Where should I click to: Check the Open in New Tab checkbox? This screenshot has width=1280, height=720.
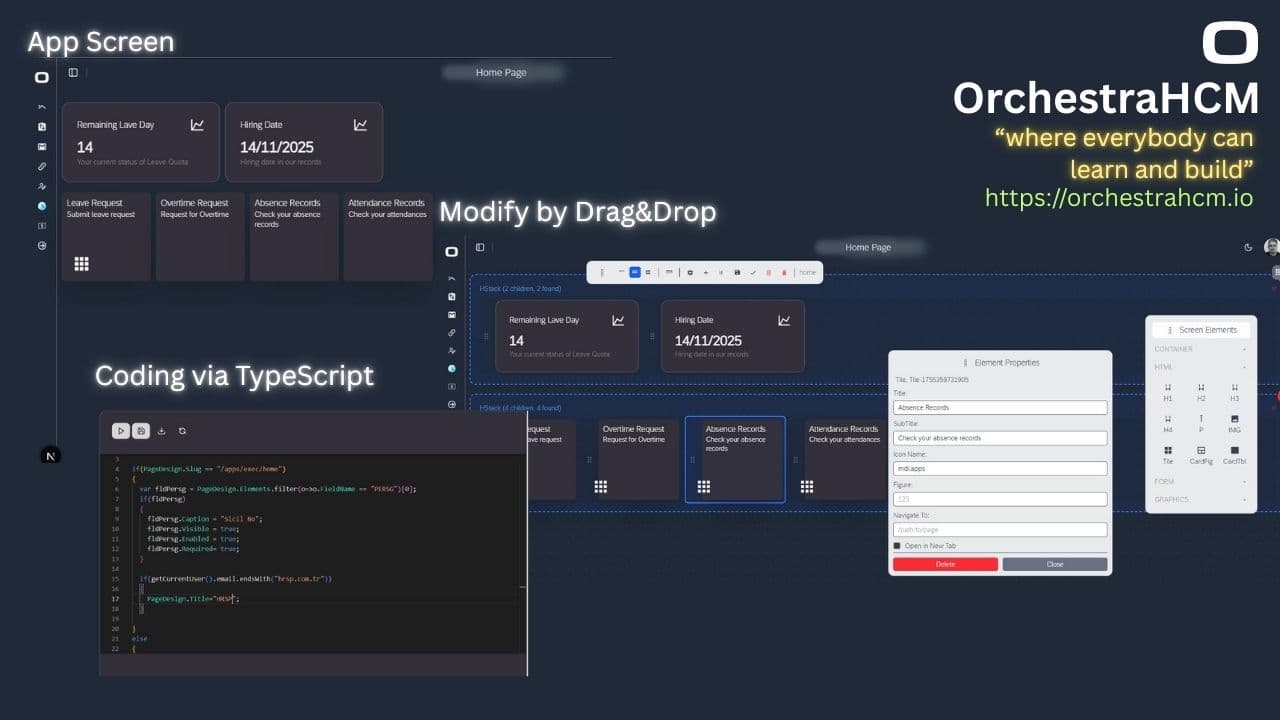click(x=897, y=546)
